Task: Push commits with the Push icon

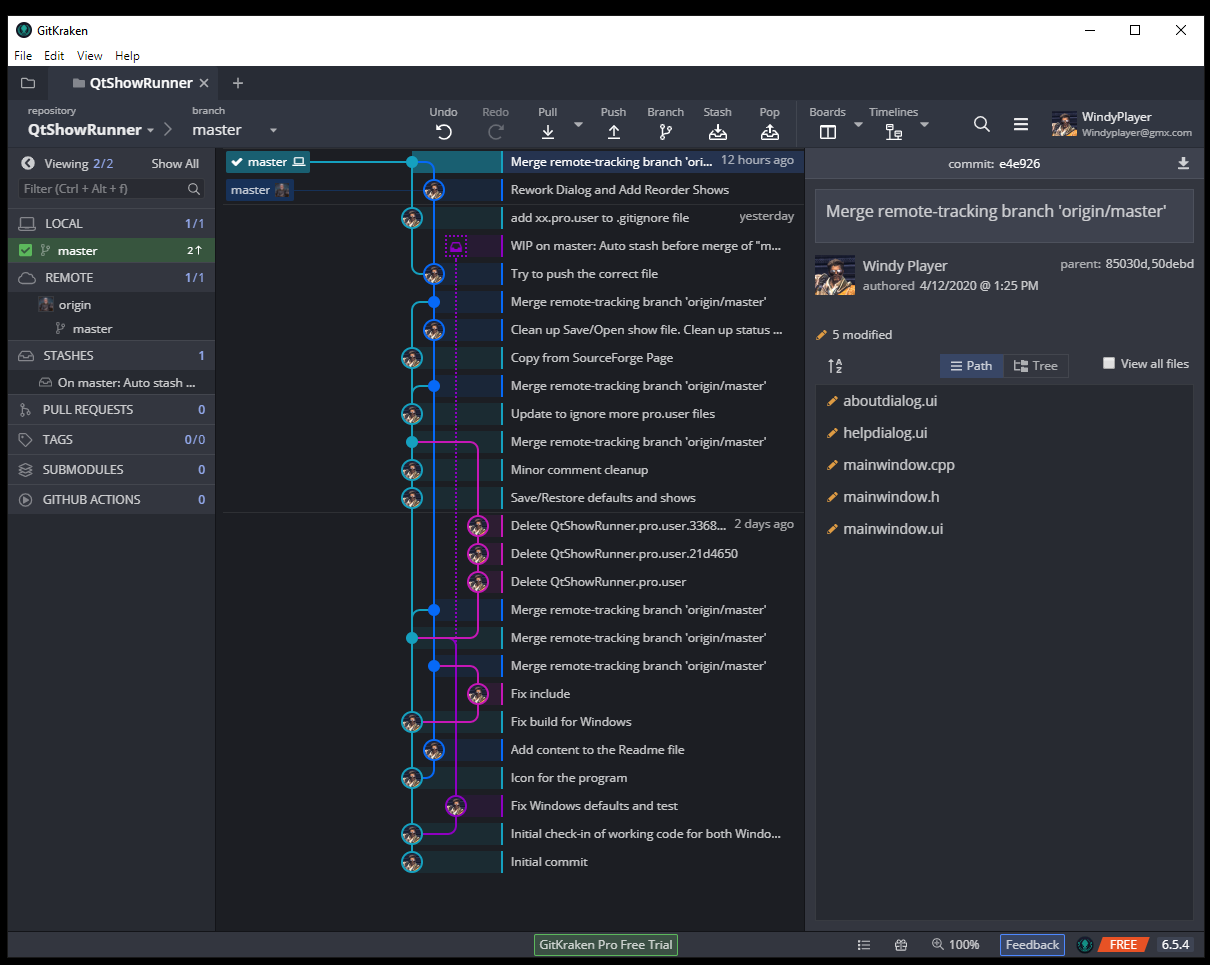Action: click(x=613, y=131)
